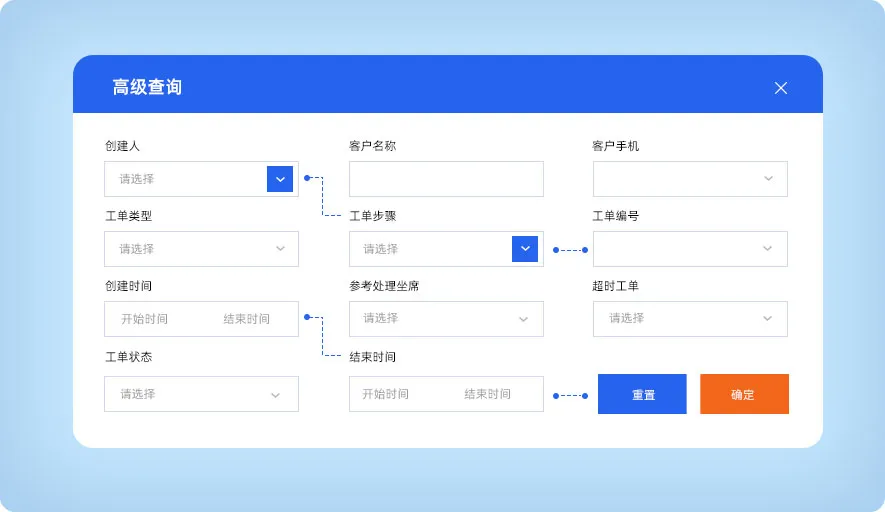The image size is (885, 512).
Task: Click the orange 确定 button
Action: (x=744, y=394)
